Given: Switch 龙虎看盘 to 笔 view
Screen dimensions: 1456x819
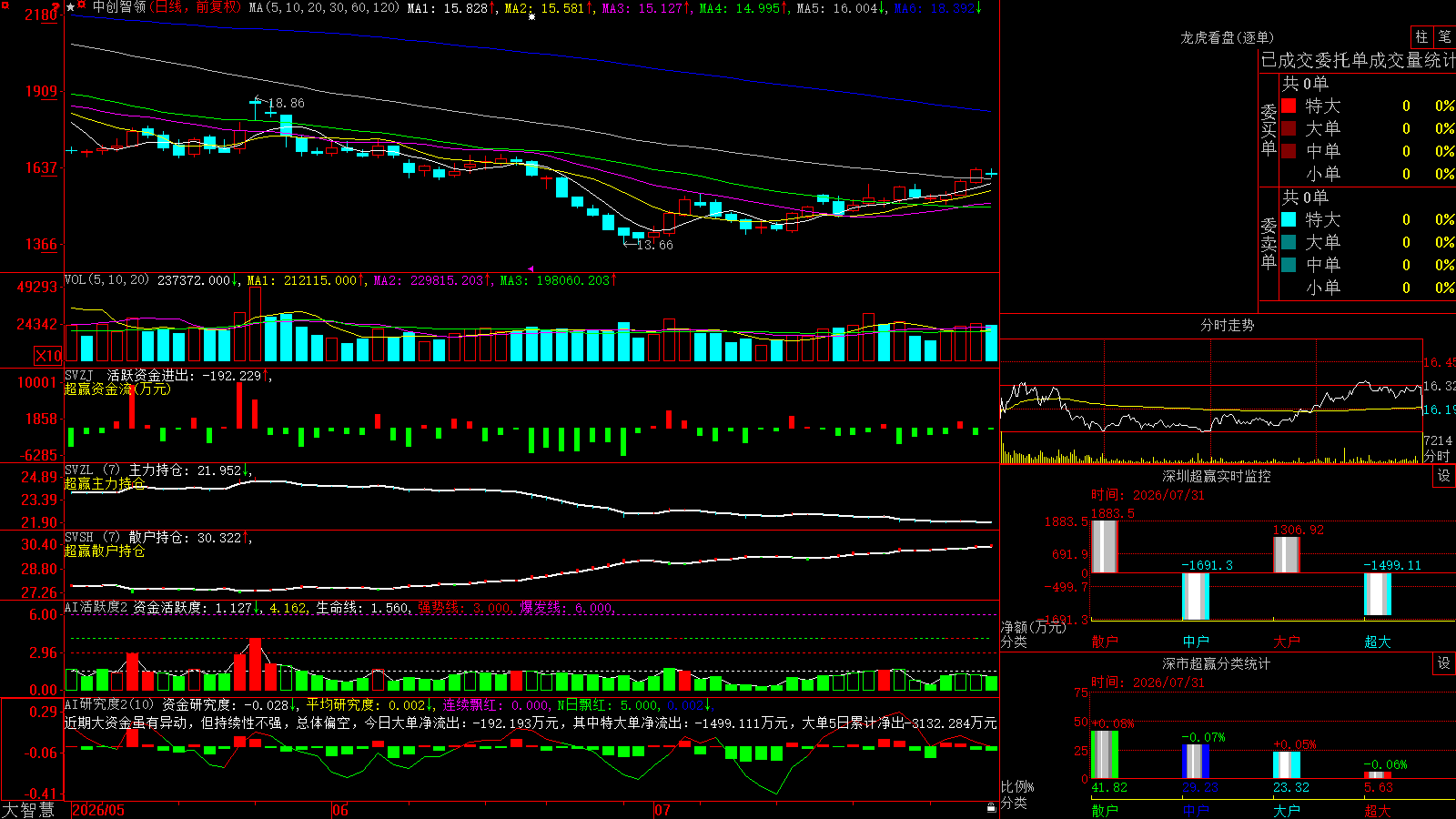Looking at the screenshot, I should coord(1444,37).
